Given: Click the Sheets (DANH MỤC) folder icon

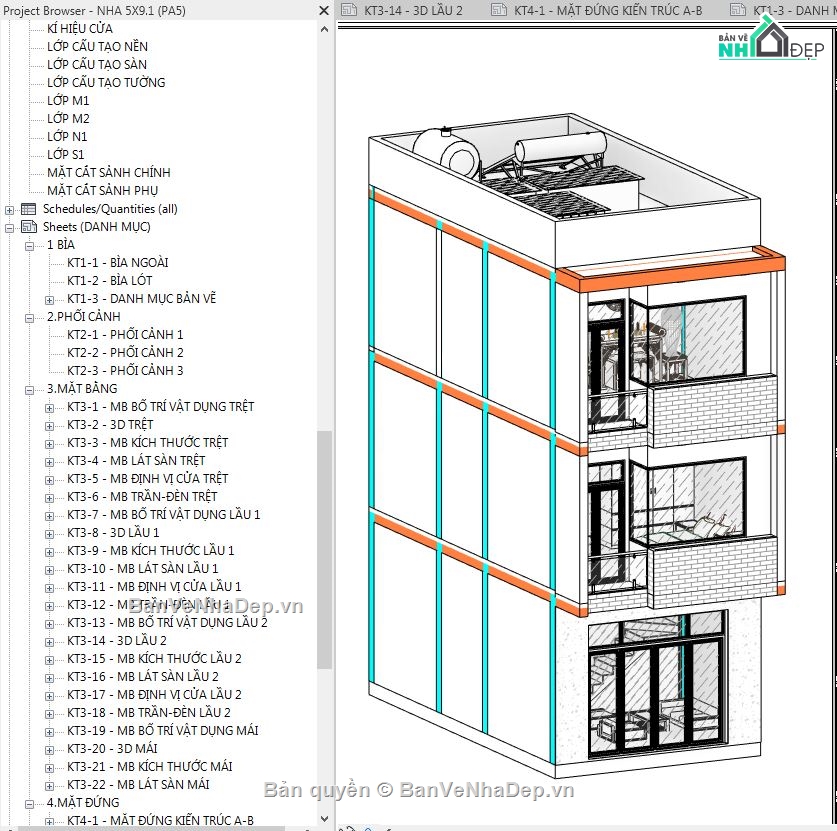Looking at the screenshot, I should pos(27,227).
